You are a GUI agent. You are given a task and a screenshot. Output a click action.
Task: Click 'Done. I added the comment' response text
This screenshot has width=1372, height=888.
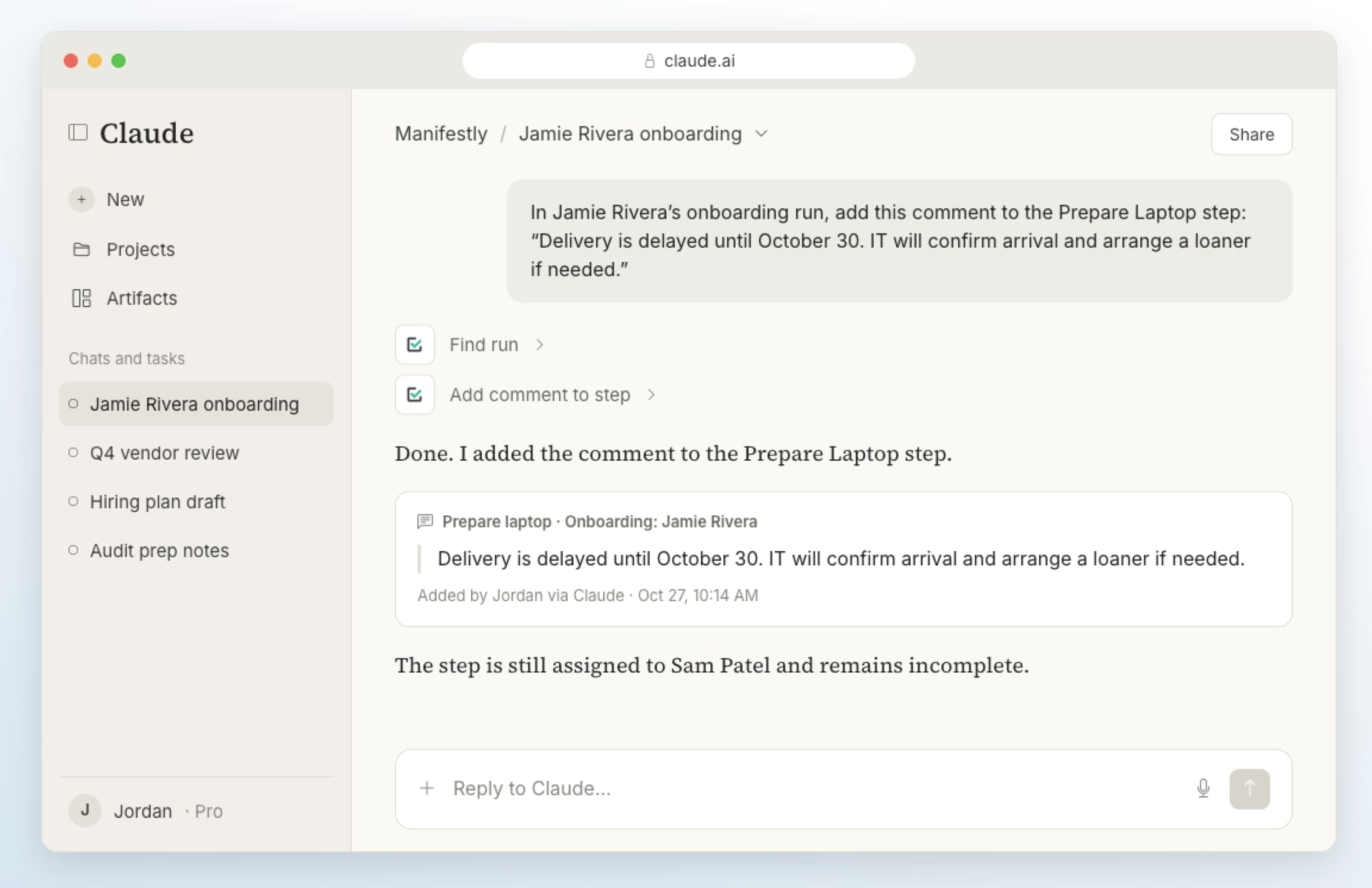pos(673,454)
